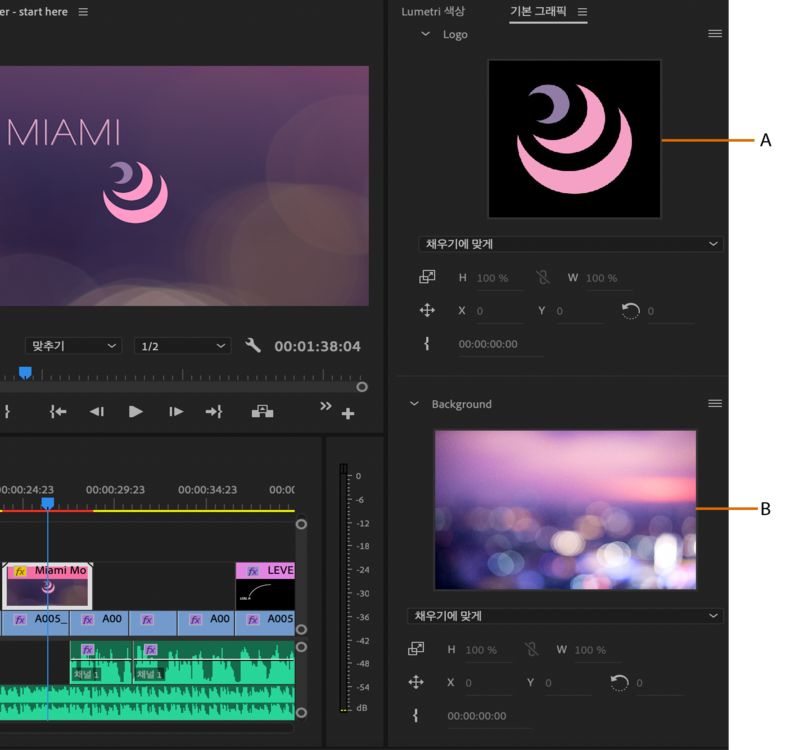Step back one frame
The height and width of the screenshot is (750, 786).
(x=96, y=411)
